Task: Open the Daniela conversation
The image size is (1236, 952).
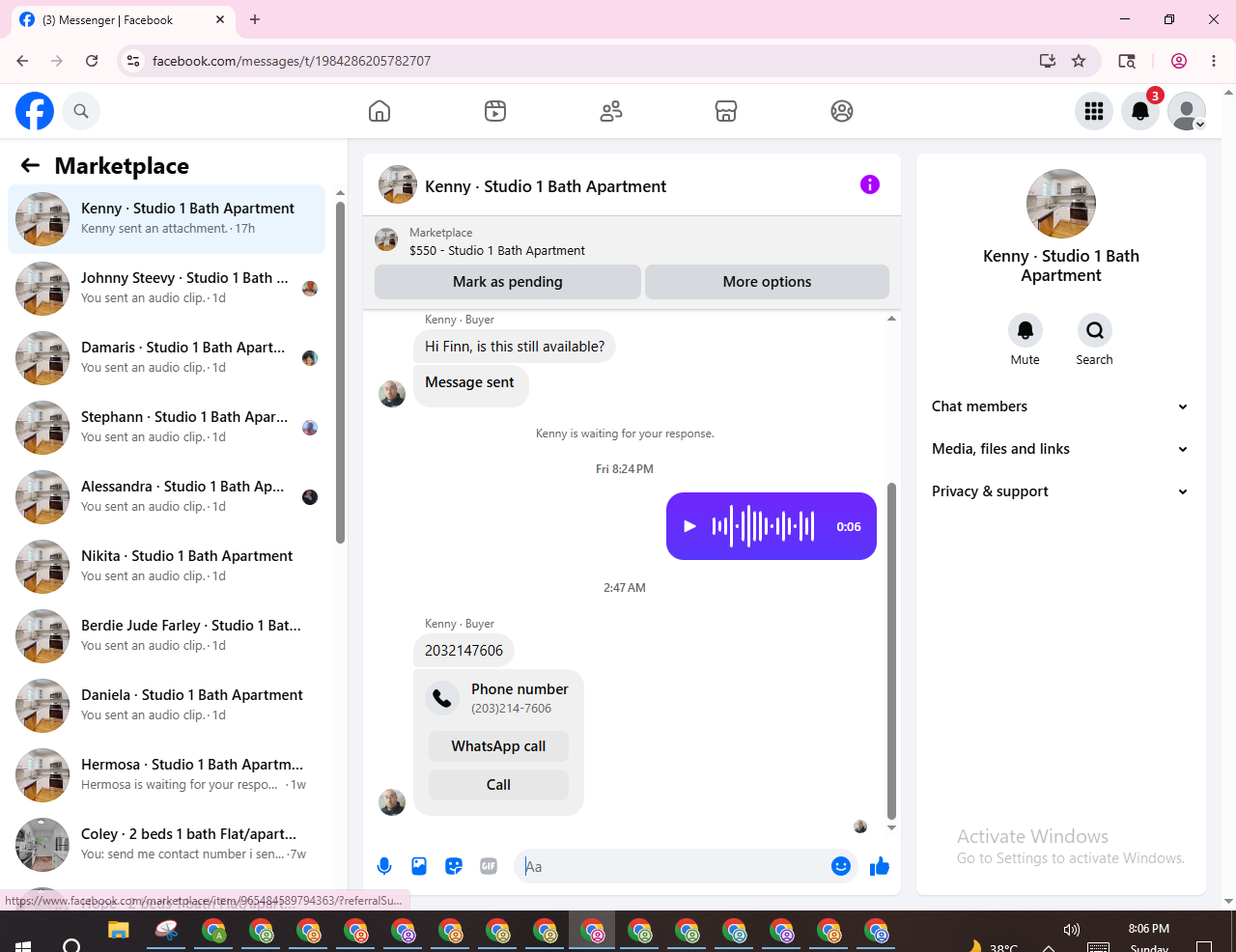Action: click(166, 706)
